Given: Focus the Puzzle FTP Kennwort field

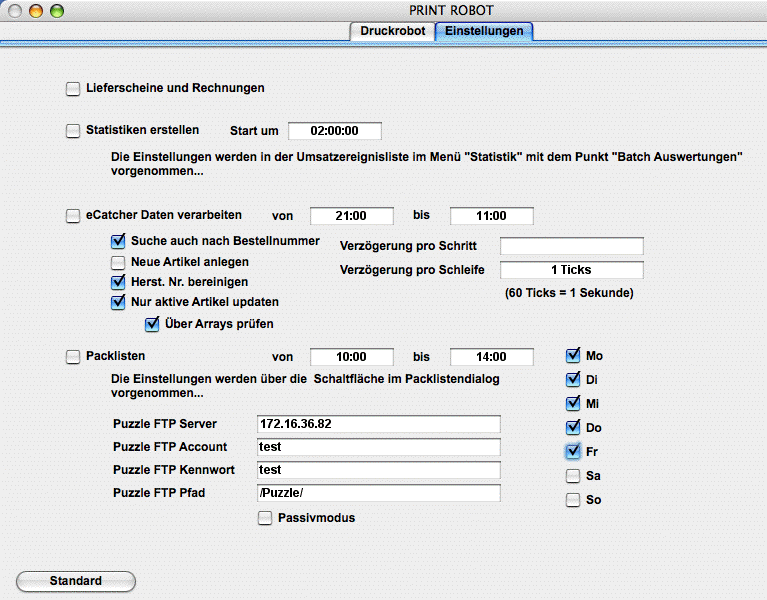Looking at the screenshot, I should (378, 470).
